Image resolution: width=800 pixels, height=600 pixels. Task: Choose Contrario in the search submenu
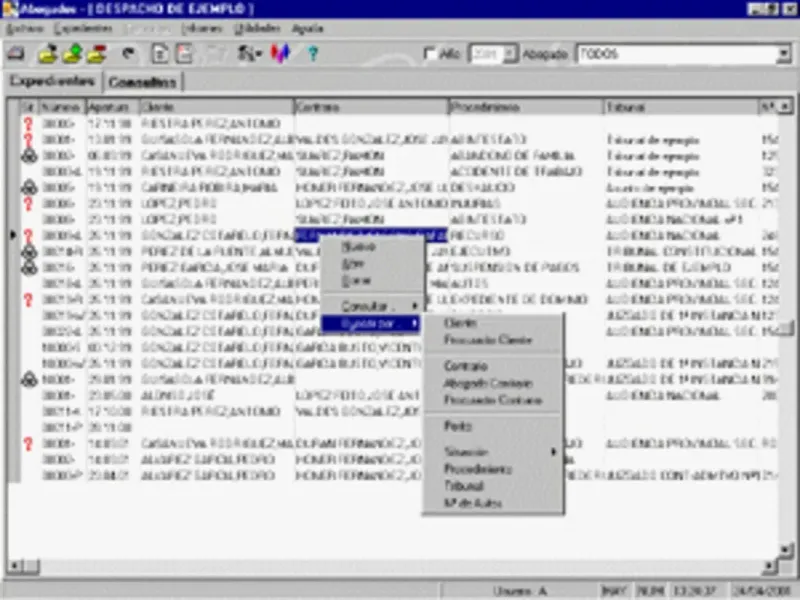pos(466,365)
